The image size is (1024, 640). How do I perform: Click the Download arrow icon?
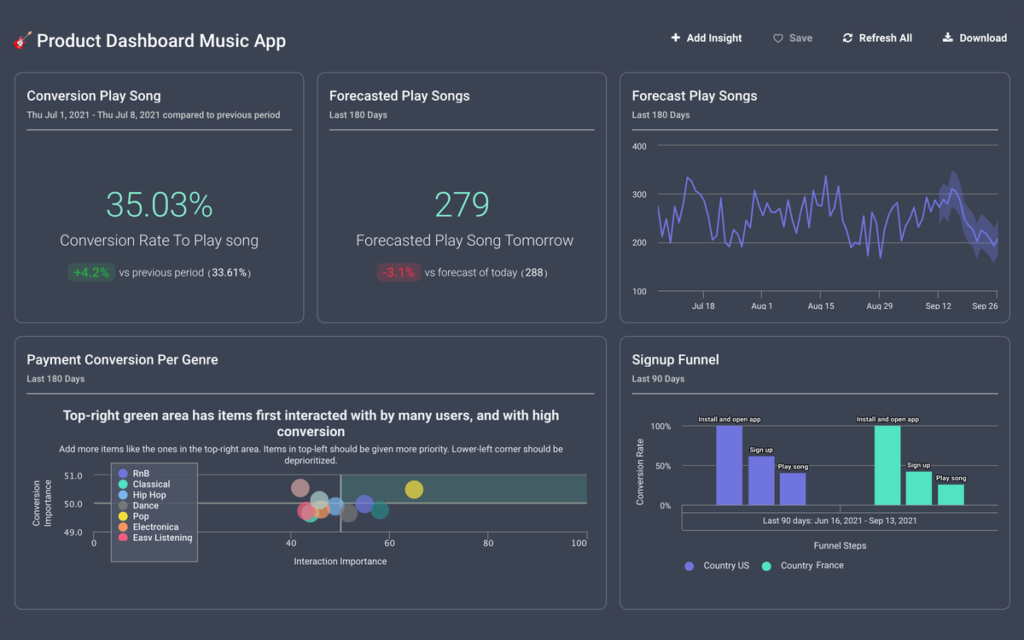coord(948,37)
